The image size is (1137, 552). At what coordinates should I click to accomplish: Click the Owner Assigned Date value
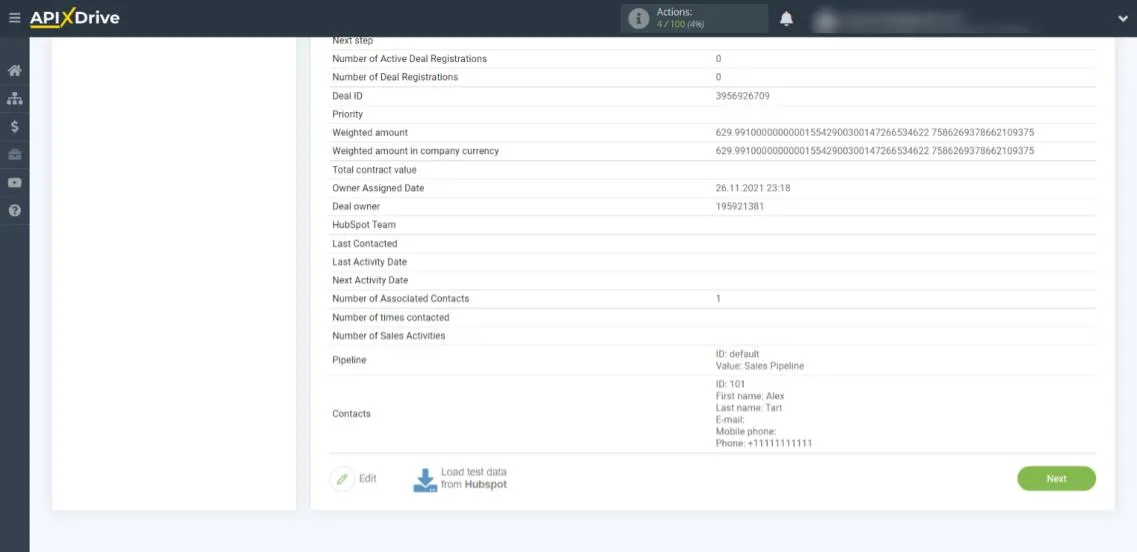click(759, 188)
